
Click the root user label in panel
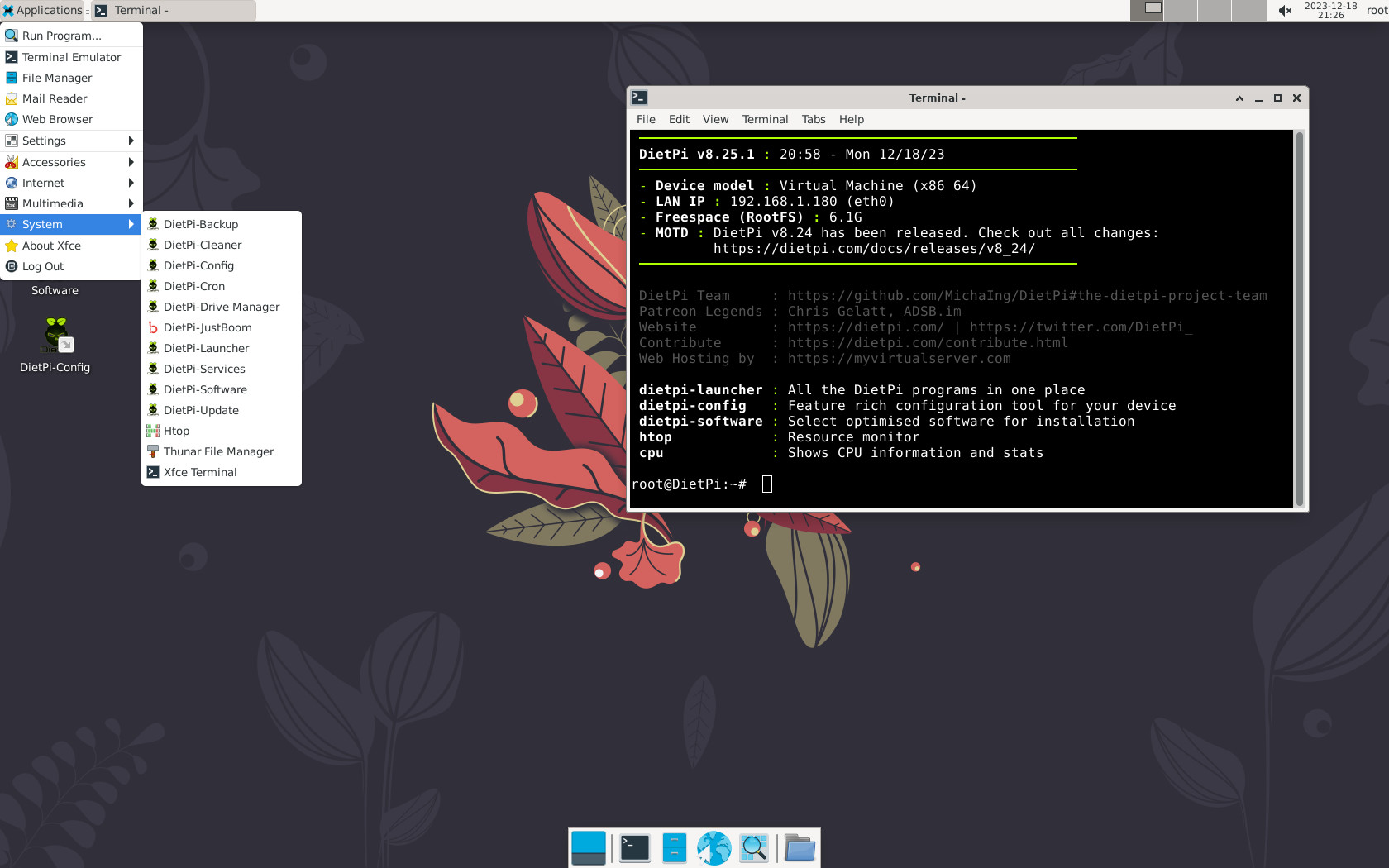tap(1377, 10)
